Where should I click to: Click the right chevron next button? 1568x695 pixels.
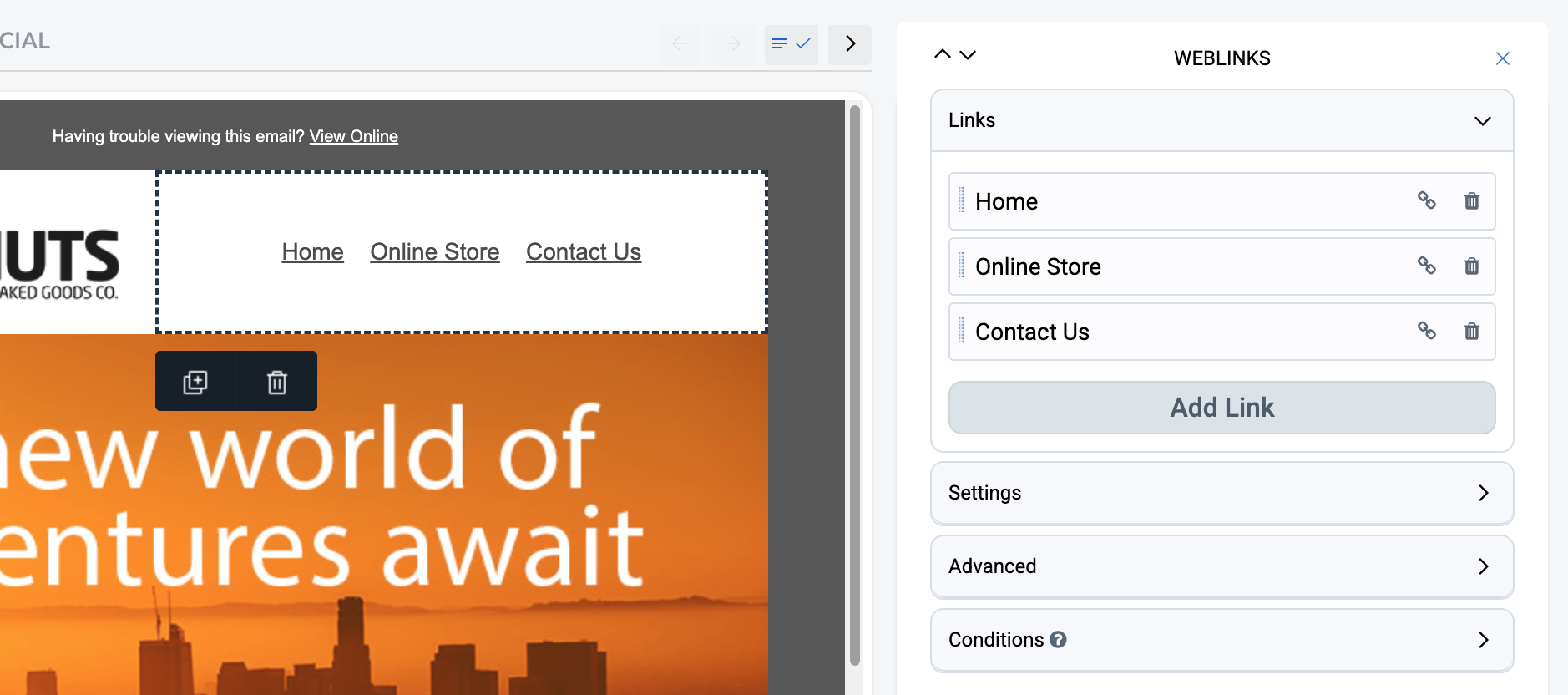[850, 44]
